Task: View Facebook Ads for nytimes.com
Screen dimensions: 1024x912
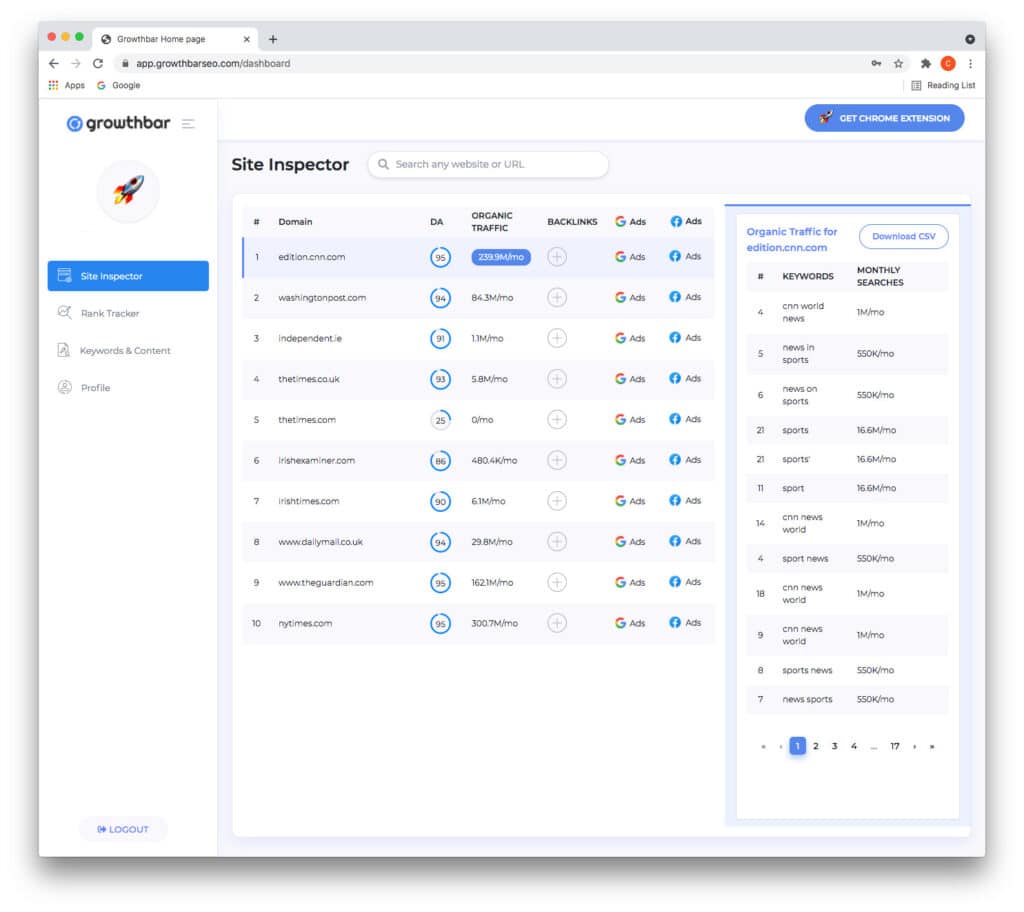Action: pos(685,623)
